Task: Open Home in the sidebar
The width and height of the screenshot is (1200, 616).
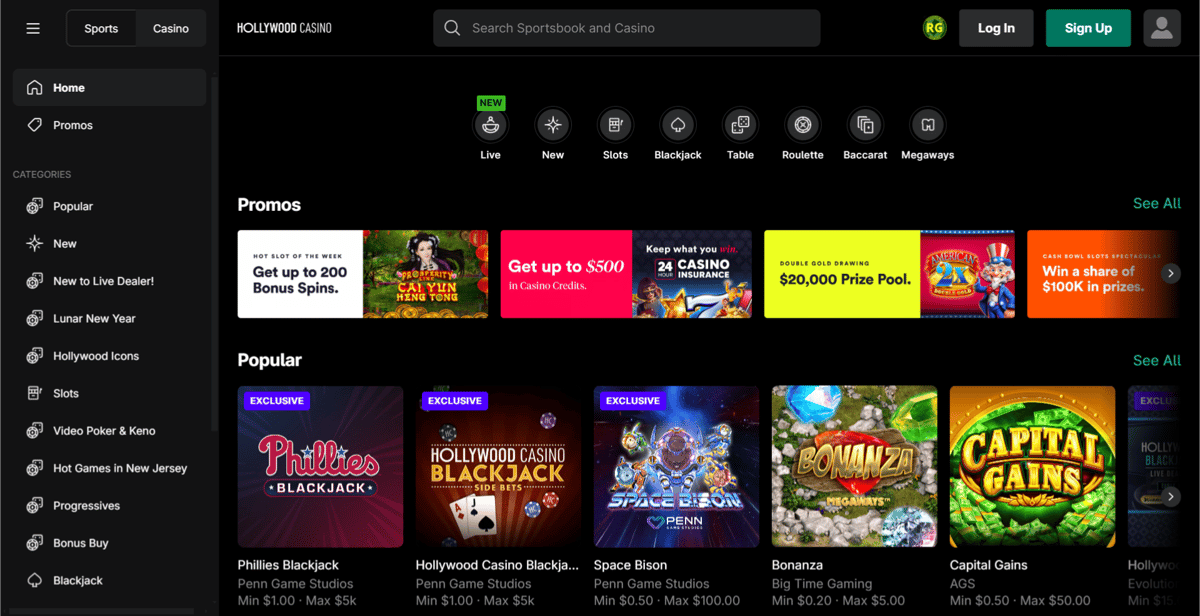Action: point(110,88)
